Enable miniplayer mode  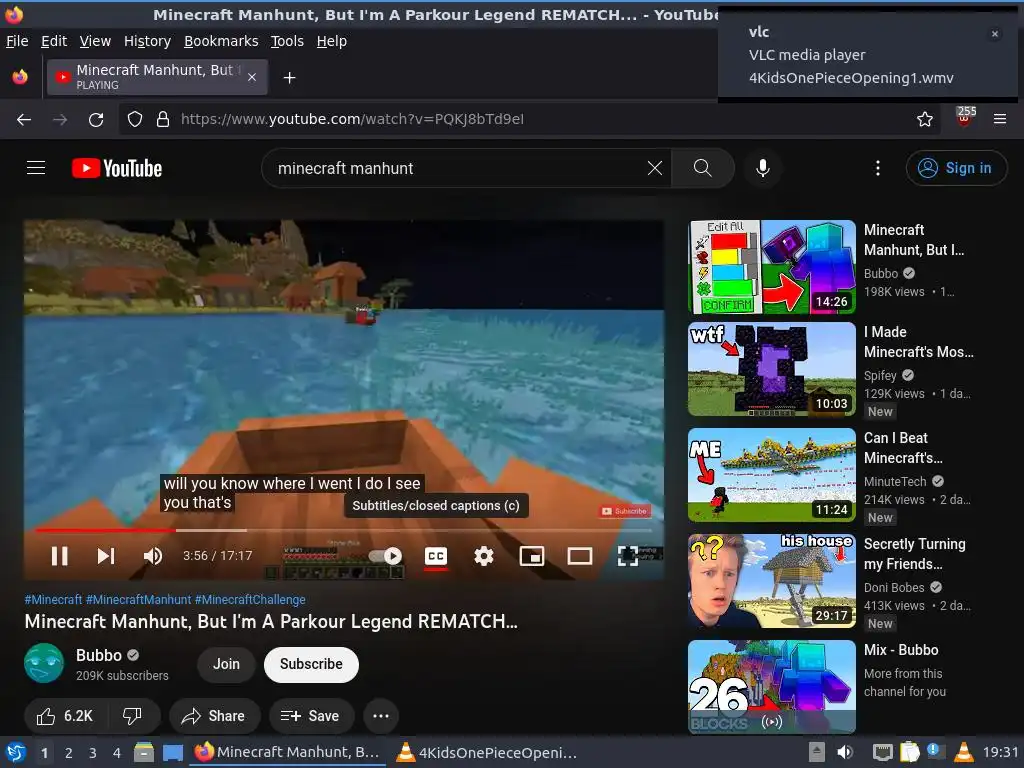click(532, 556)
